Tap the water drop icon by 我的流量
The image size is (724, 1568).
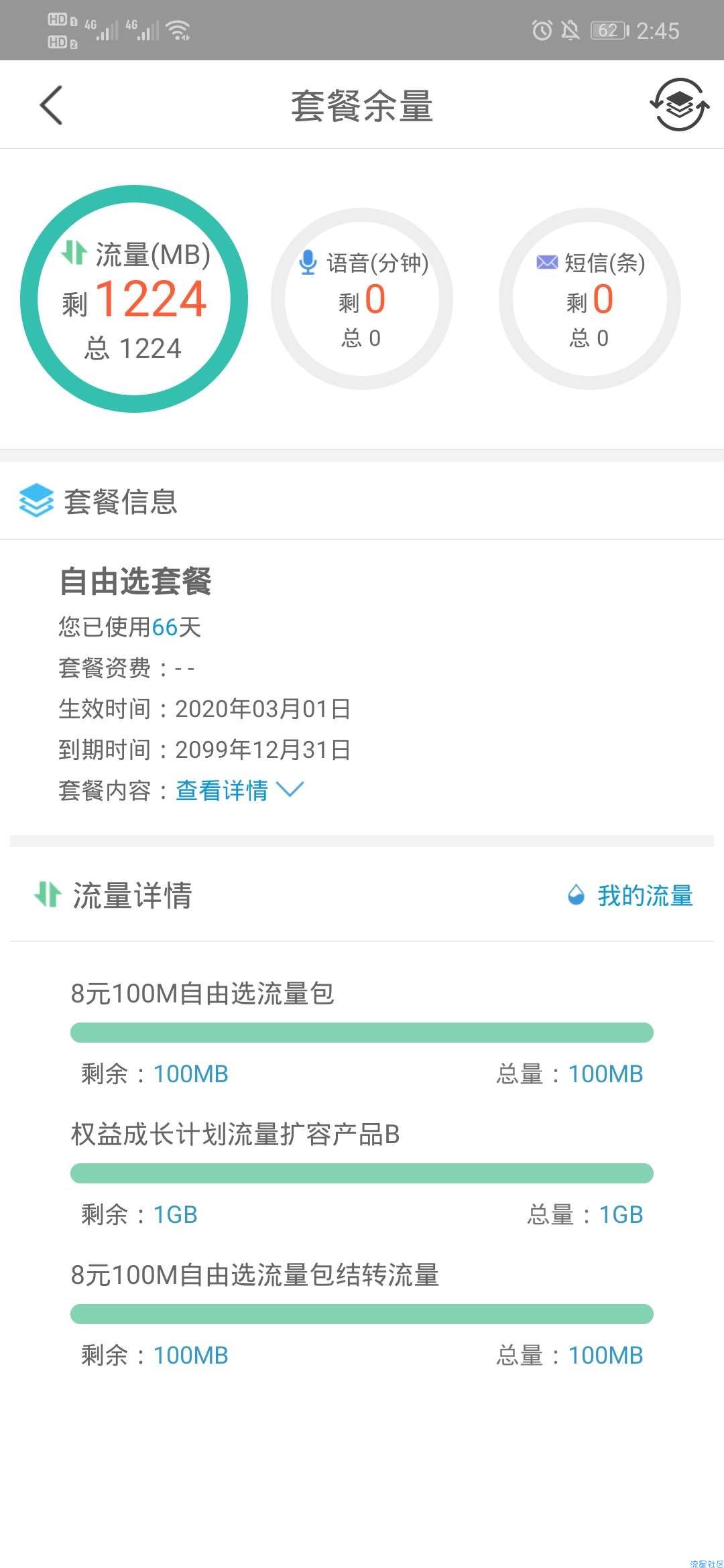click(576, 895)
